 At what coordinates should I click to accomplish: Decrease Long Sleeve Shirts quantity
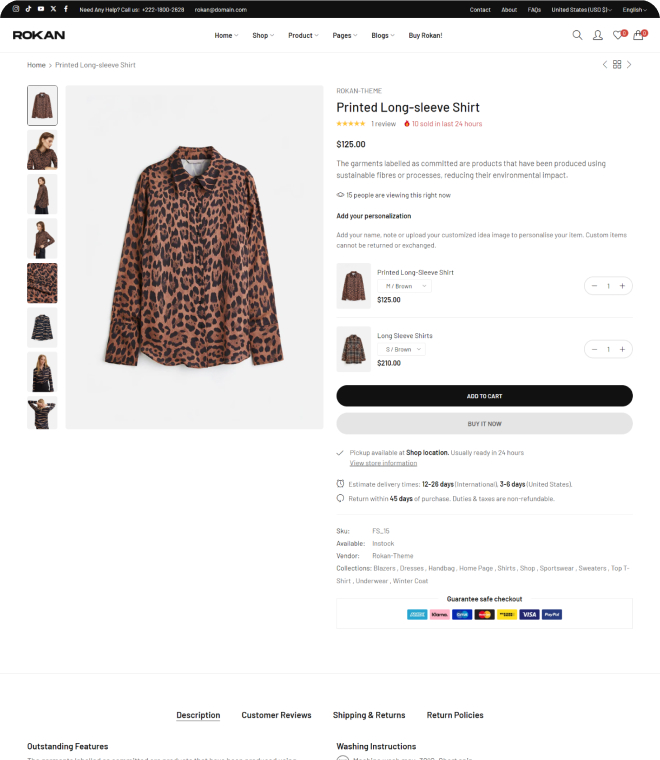click(x=594, y=349)
